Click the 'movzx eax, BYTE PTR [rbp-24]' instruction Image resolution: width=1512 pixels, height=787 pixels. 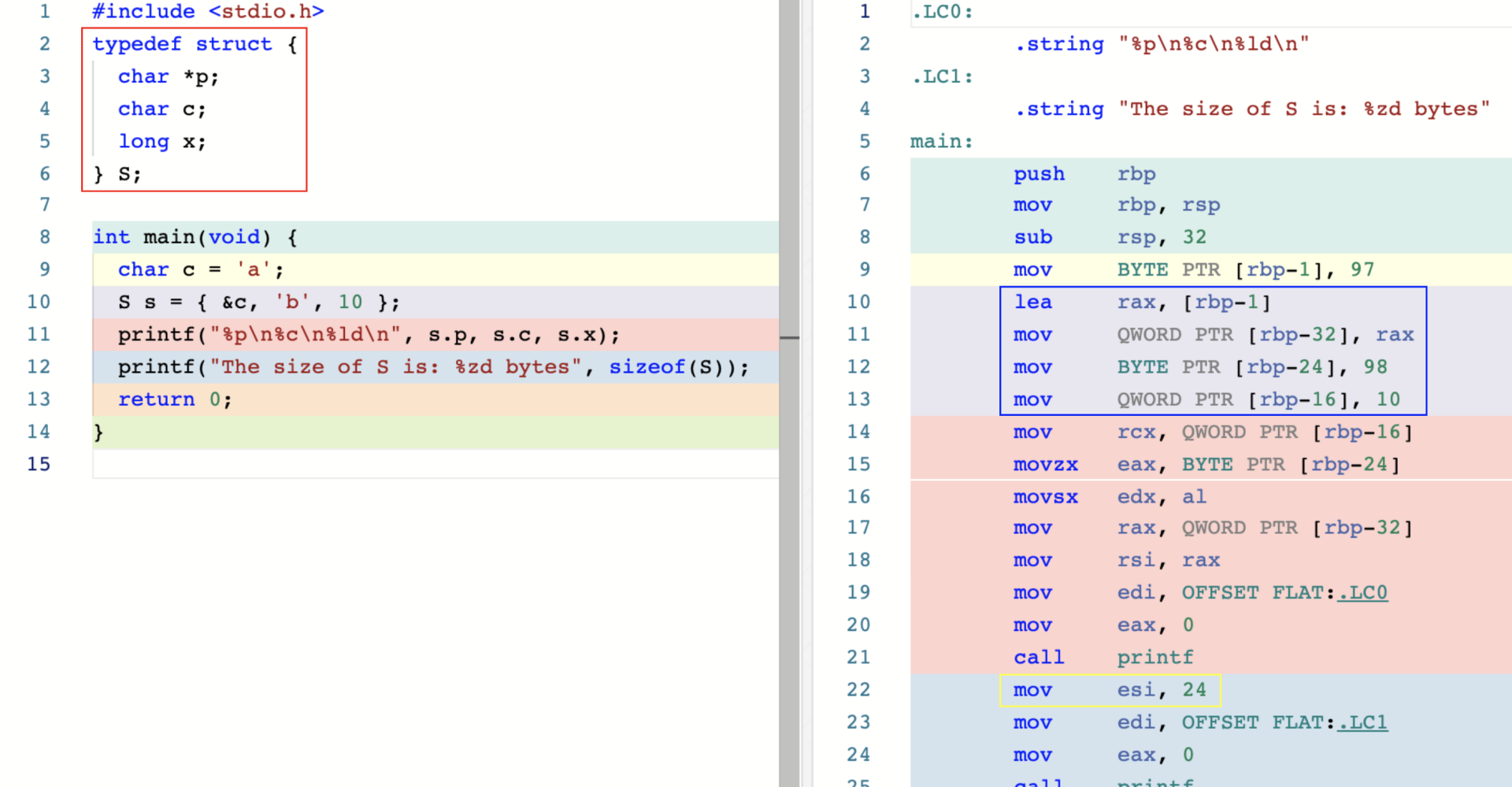[1206, 464]
